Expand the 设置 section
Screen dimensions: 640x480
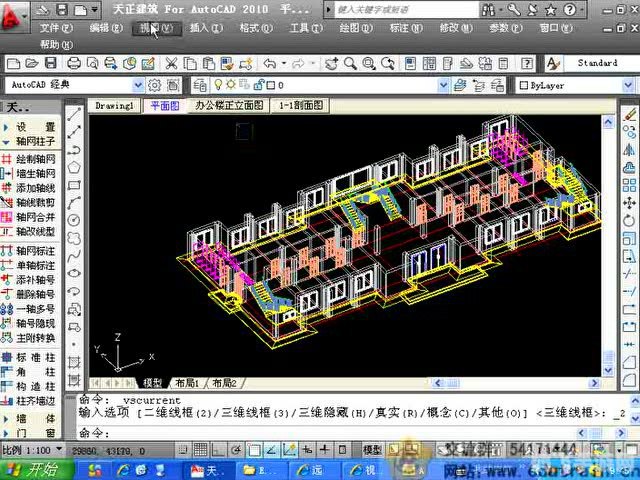pos(34,127)
